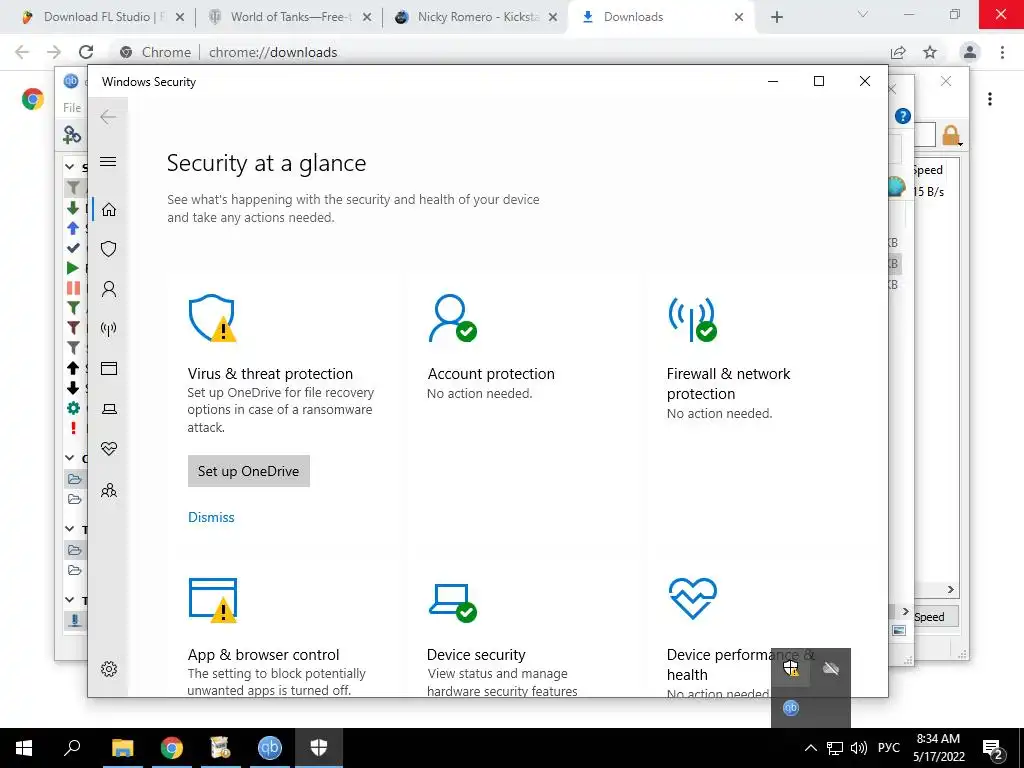This screenshot has height=768, width=1024.
Task: Click qBittorrent add torrent link icon
Action: pyautogui.click(x=72, y=135)
